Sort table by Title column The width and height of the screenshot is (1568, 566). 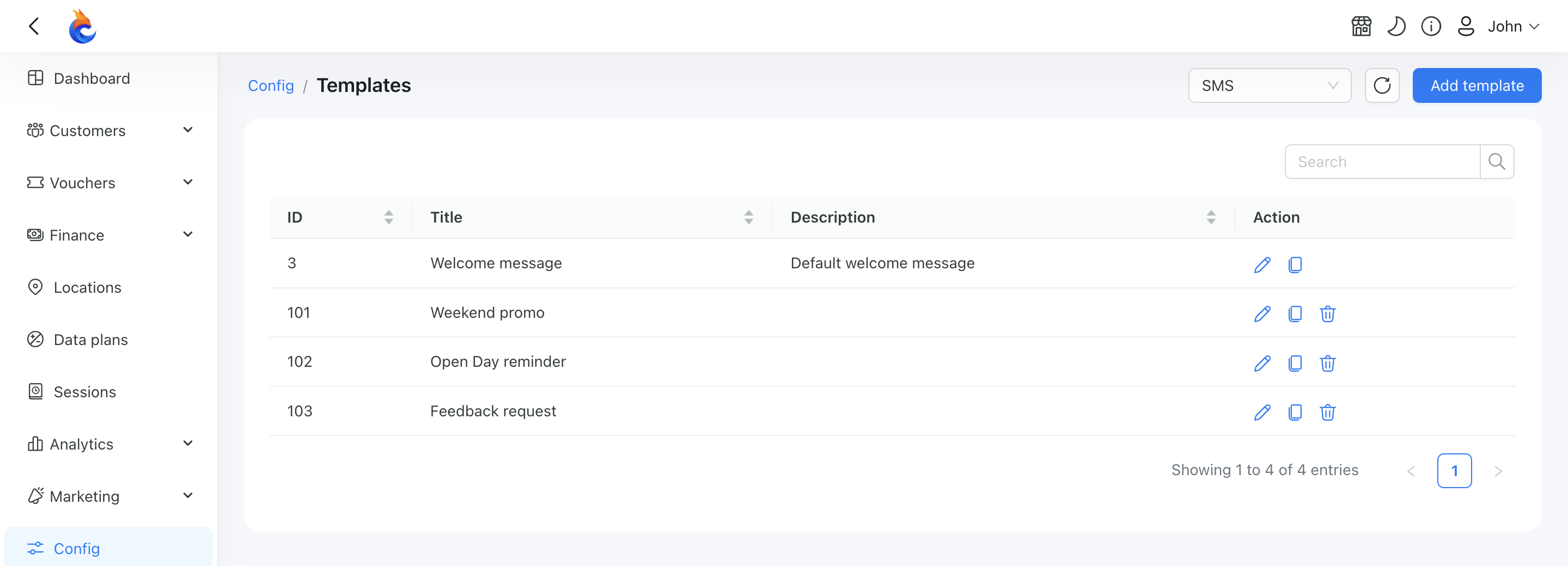(748, 218)
